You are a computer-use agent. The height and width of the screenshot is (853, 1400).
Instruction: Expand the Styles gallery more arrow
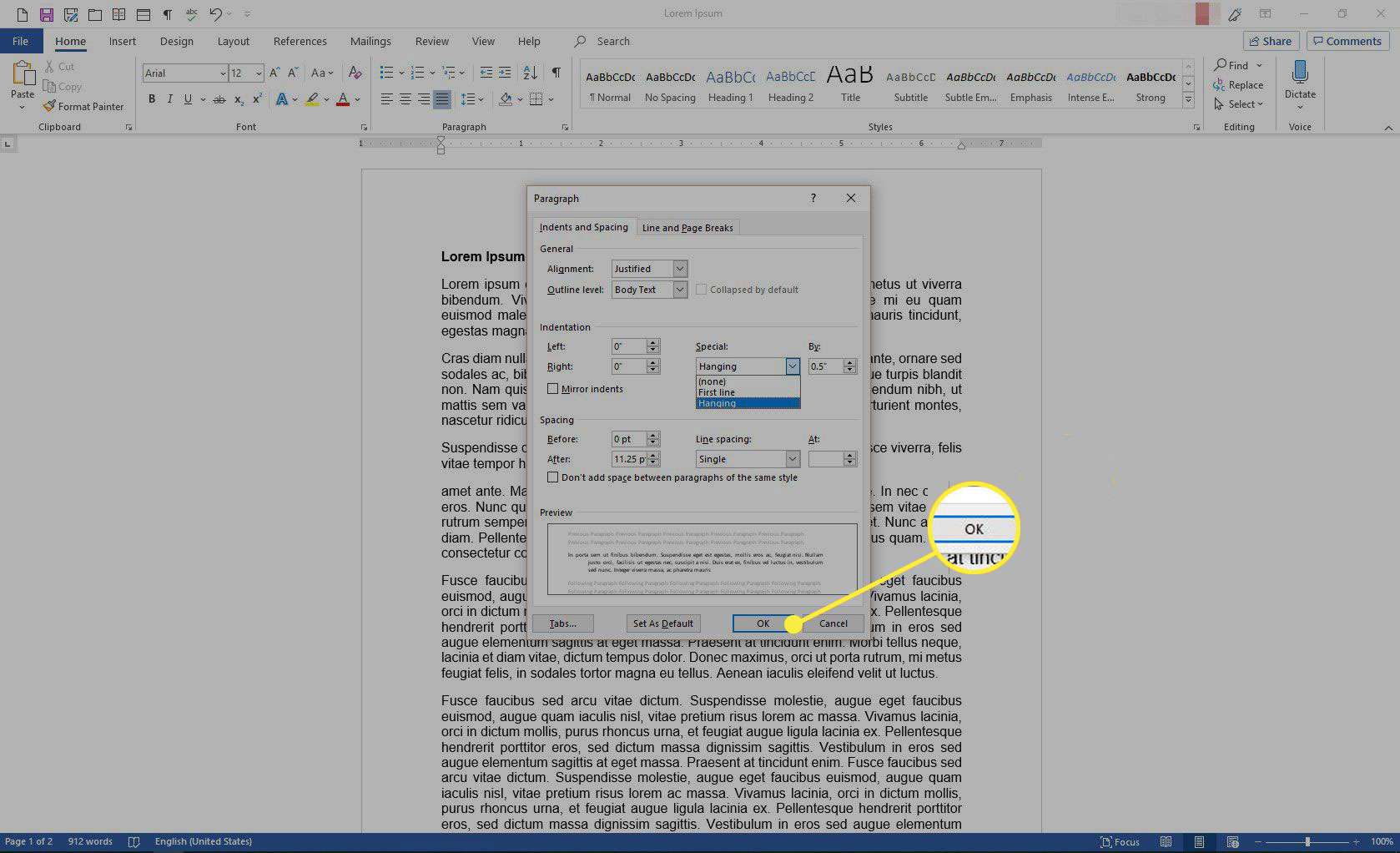coord(1188,99)
